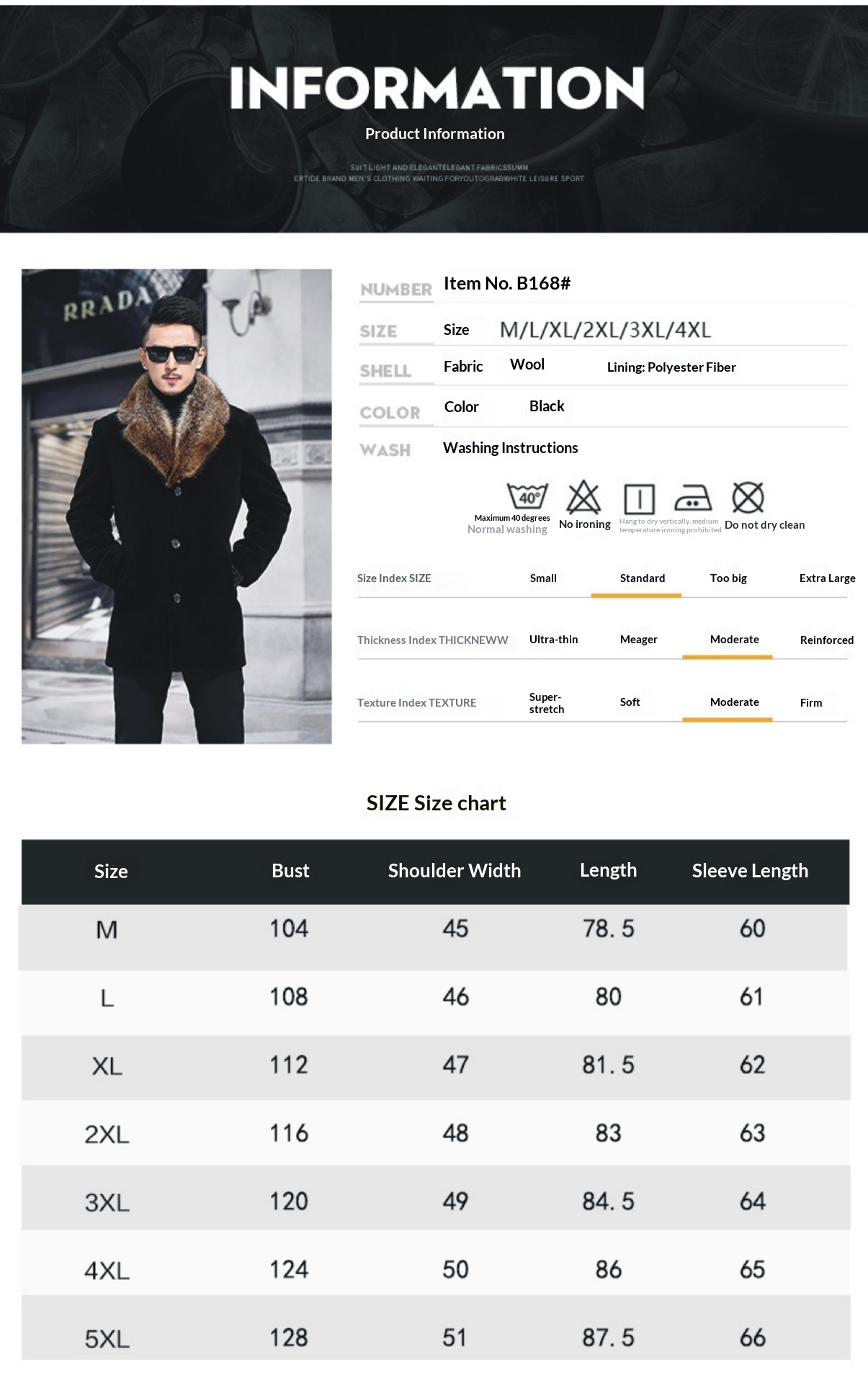Select the Standard size index option
Image resolution: width=868 pixels, height=1383 pixels.
[x=642, y=578]
